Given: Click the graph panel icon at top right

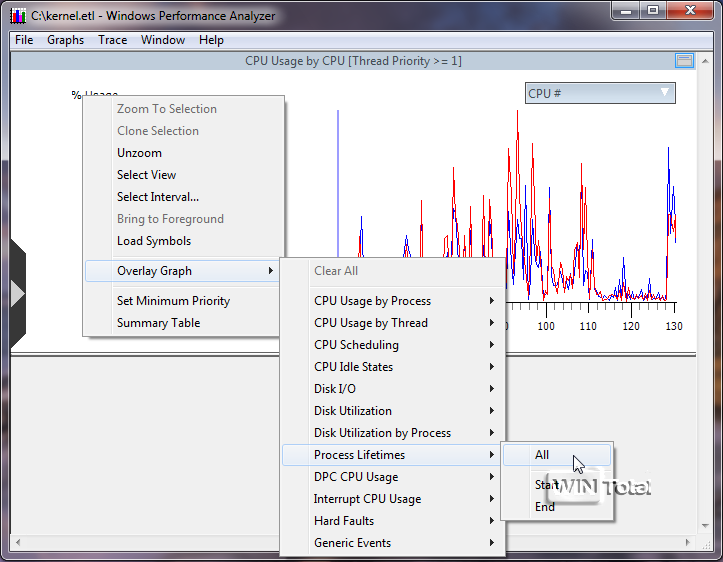Looking at the screenshot, I should click(x=684, y=61).
